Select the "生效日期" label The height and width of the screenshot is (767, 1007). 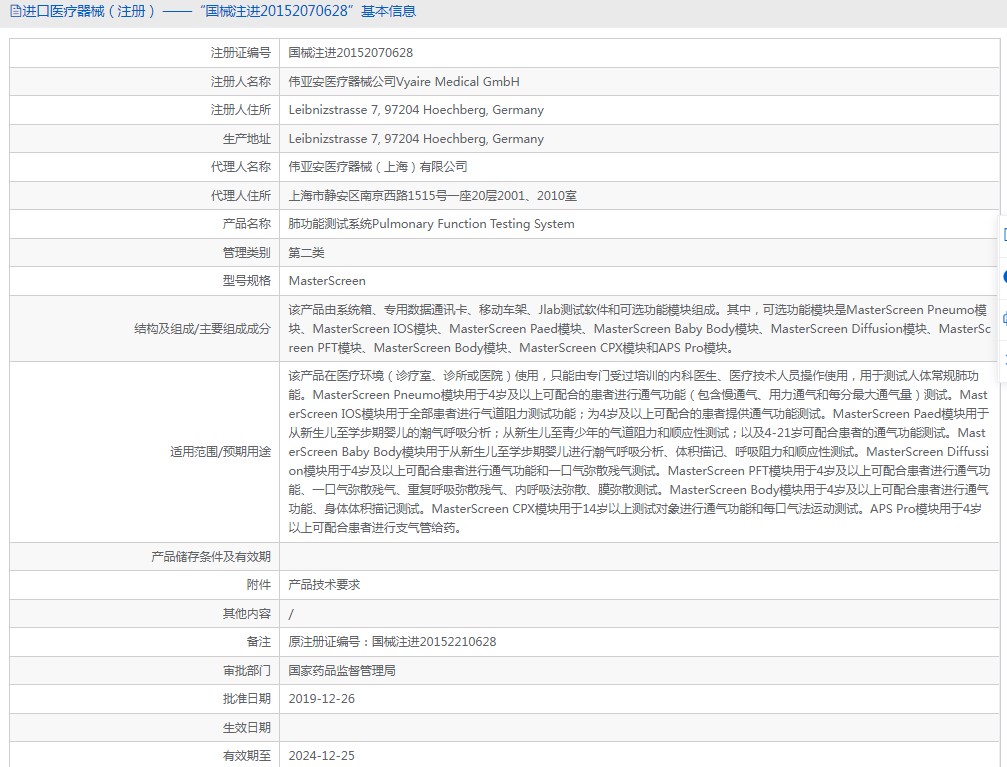point(247,728)
